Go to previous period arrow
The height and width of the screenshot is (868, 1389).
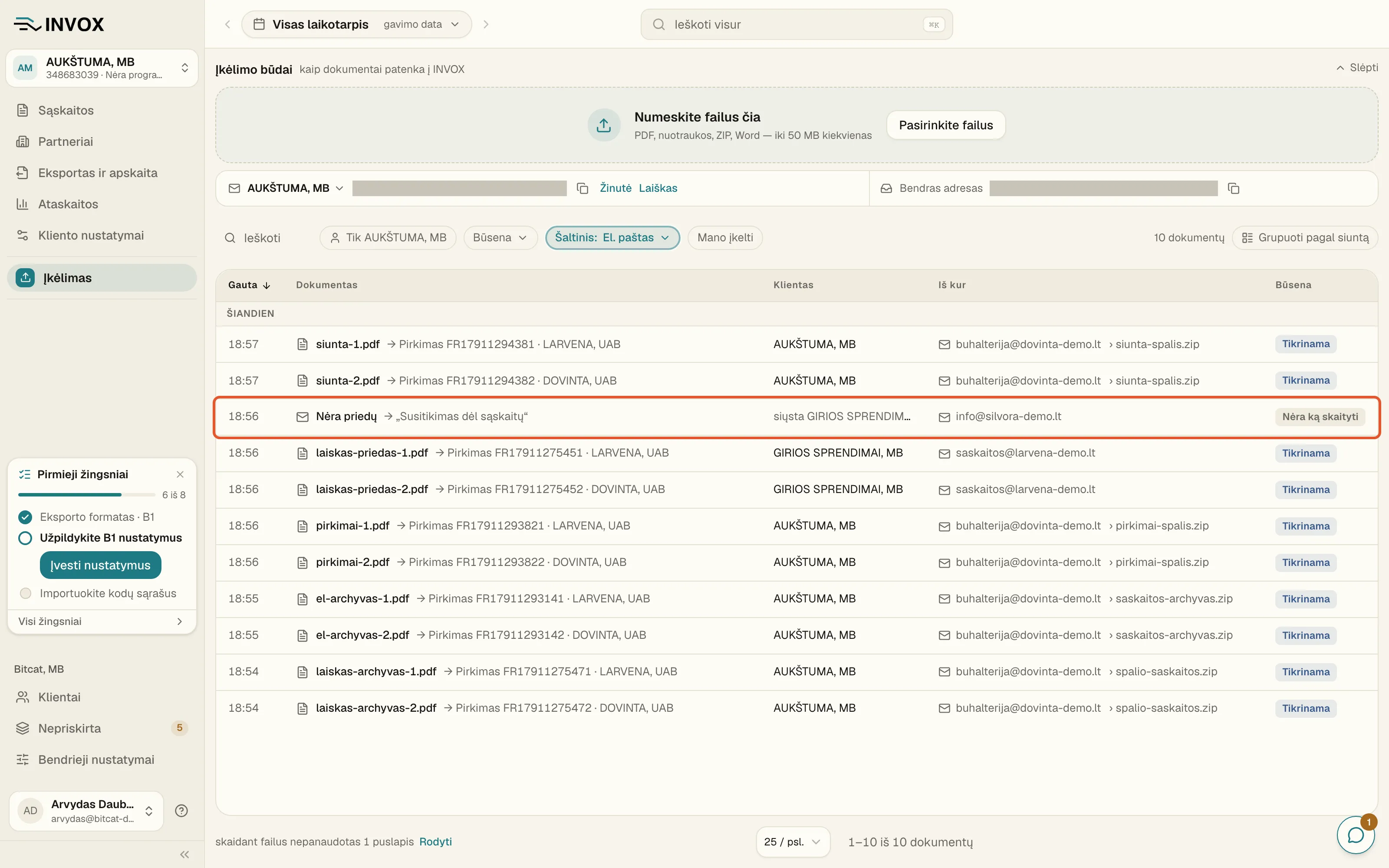pyautogui.click(x=228, y=24)
